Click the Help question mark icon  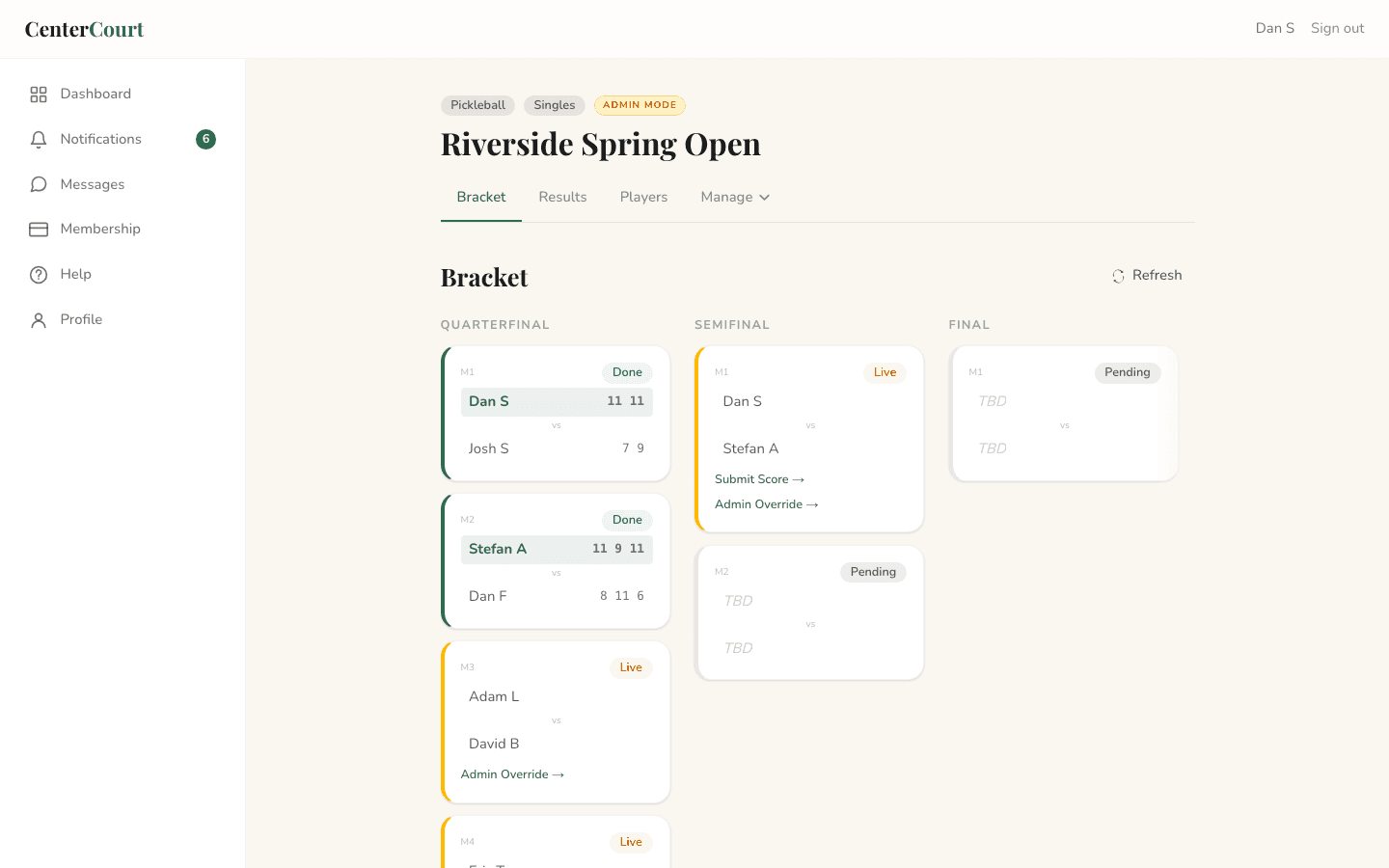(39, 275)
